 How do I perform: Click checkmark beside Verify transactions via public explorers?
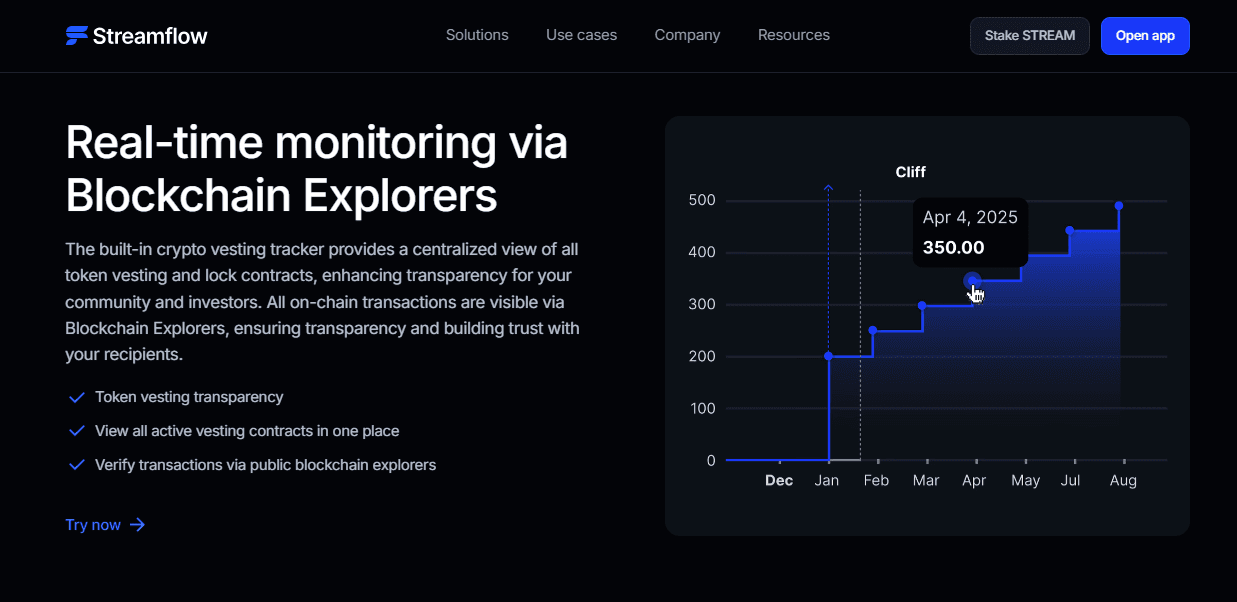[x=76, y=466]
